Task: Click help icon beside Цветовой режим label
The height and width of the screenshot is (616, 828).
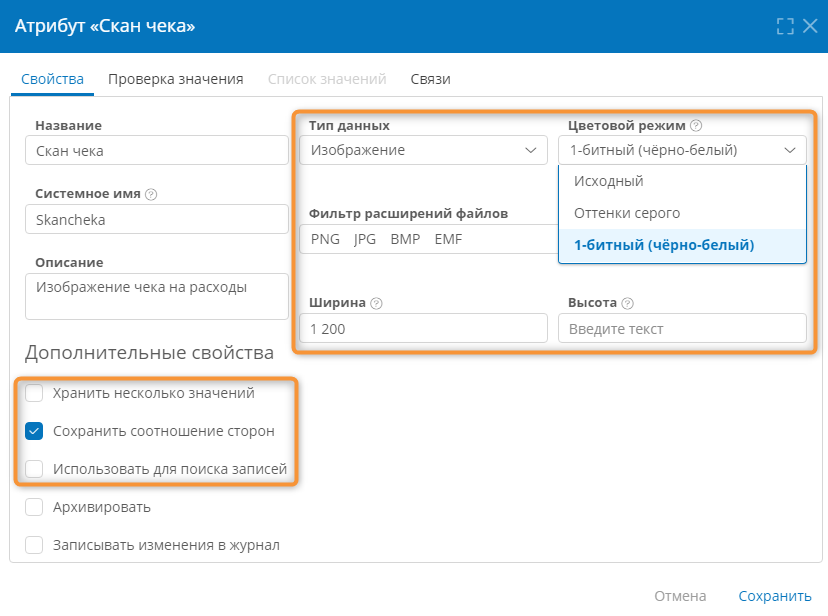Action: [x=696, y=126]
